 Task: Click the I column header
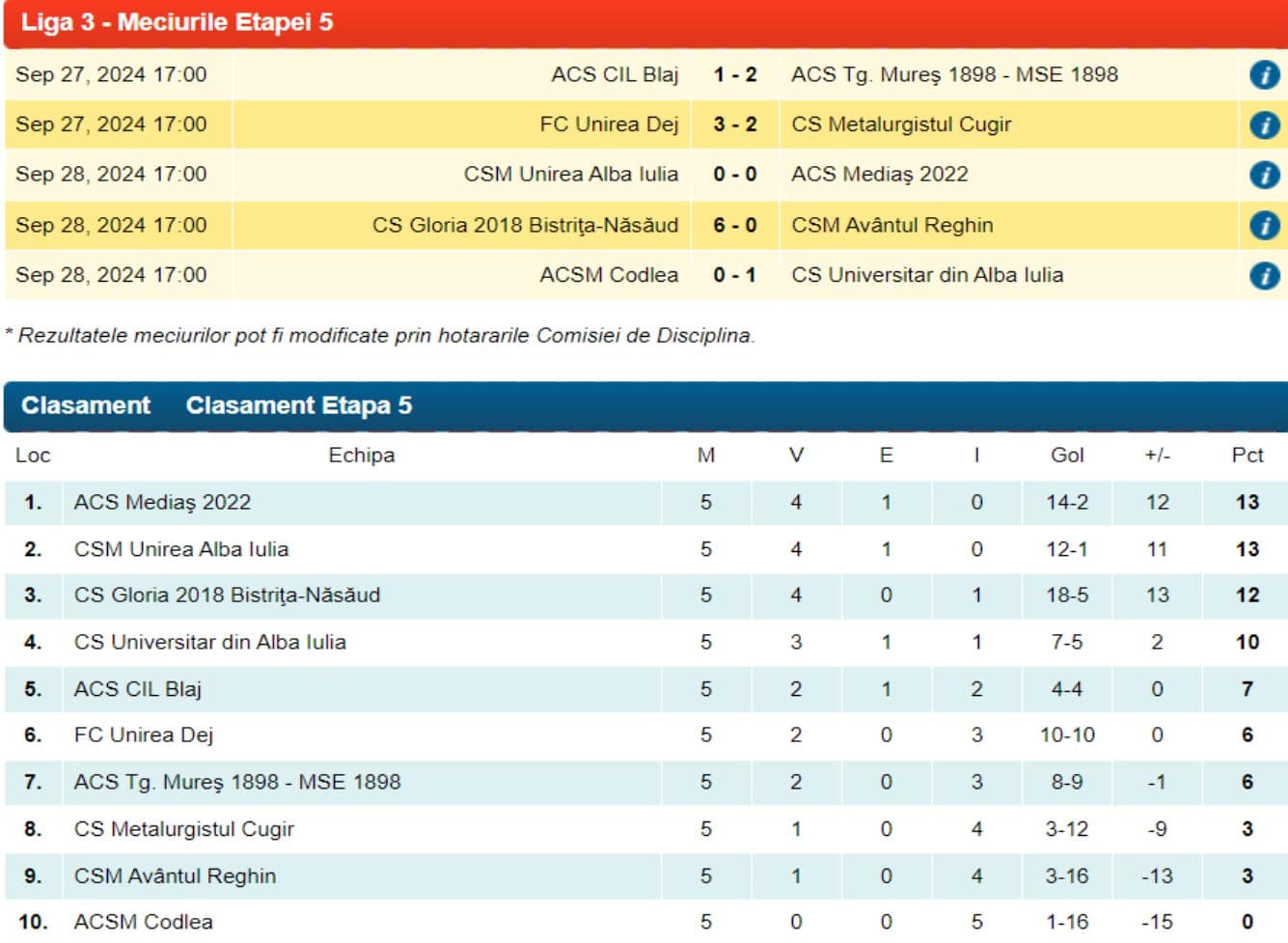tap(976, 456)
